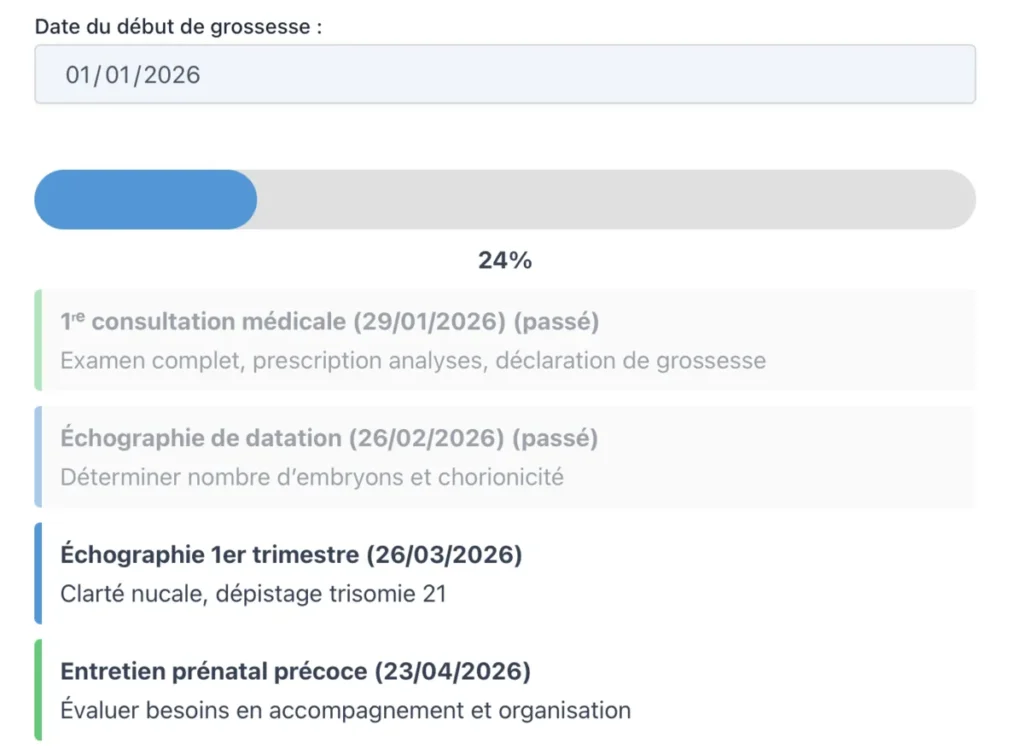
Task: Click the 24% progress label
Action: tap(505, 261)
